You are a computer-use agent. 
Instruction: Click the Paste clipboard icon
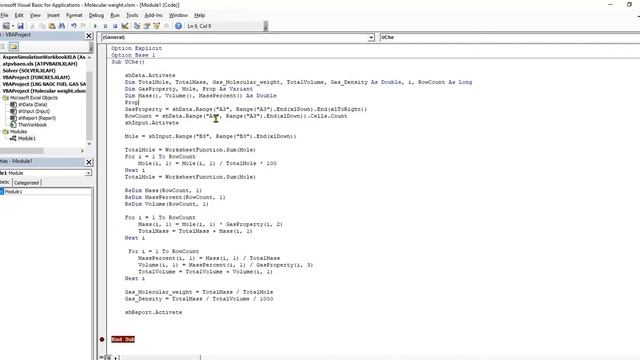(52, 26)
